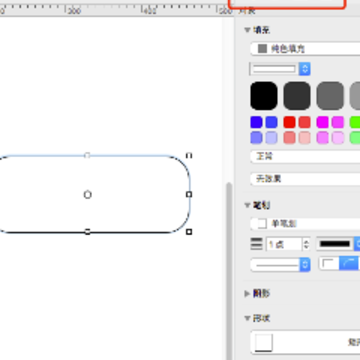Choose the lighter blue swatch beside pure blue
360x360 pixels.
(x=271, y=122)
